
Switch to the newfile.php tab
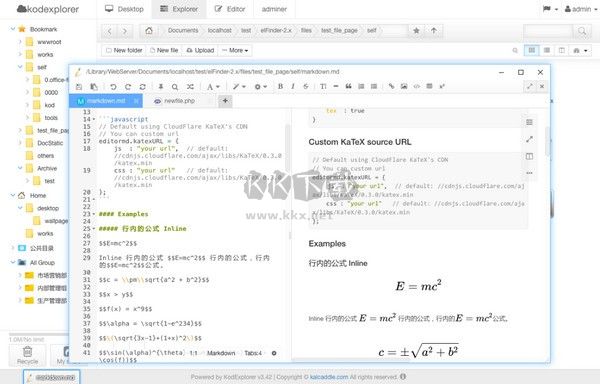pos(179,101)
